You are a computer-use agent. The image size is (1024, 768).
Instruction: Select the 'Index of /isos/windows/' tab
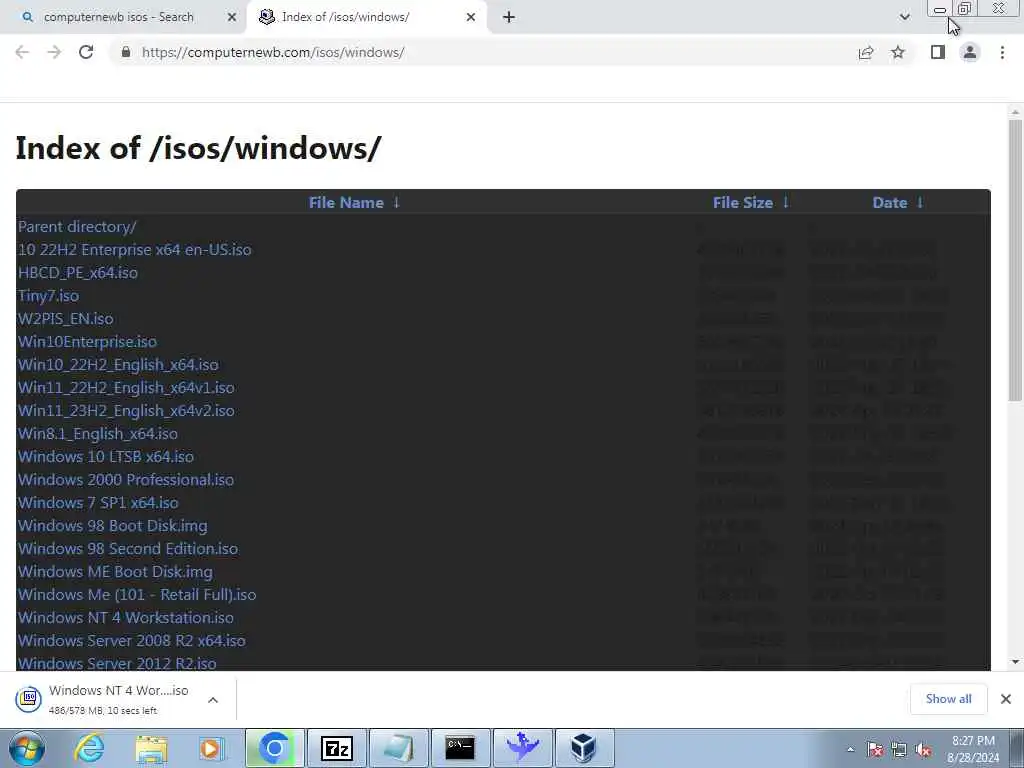click(x=345, y=17)
